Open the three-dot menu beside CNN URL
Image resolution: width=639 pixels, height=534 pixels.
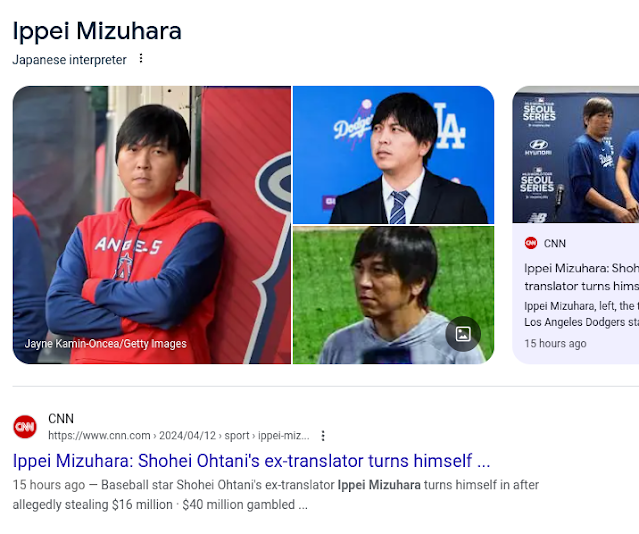[x=323, y=436]
